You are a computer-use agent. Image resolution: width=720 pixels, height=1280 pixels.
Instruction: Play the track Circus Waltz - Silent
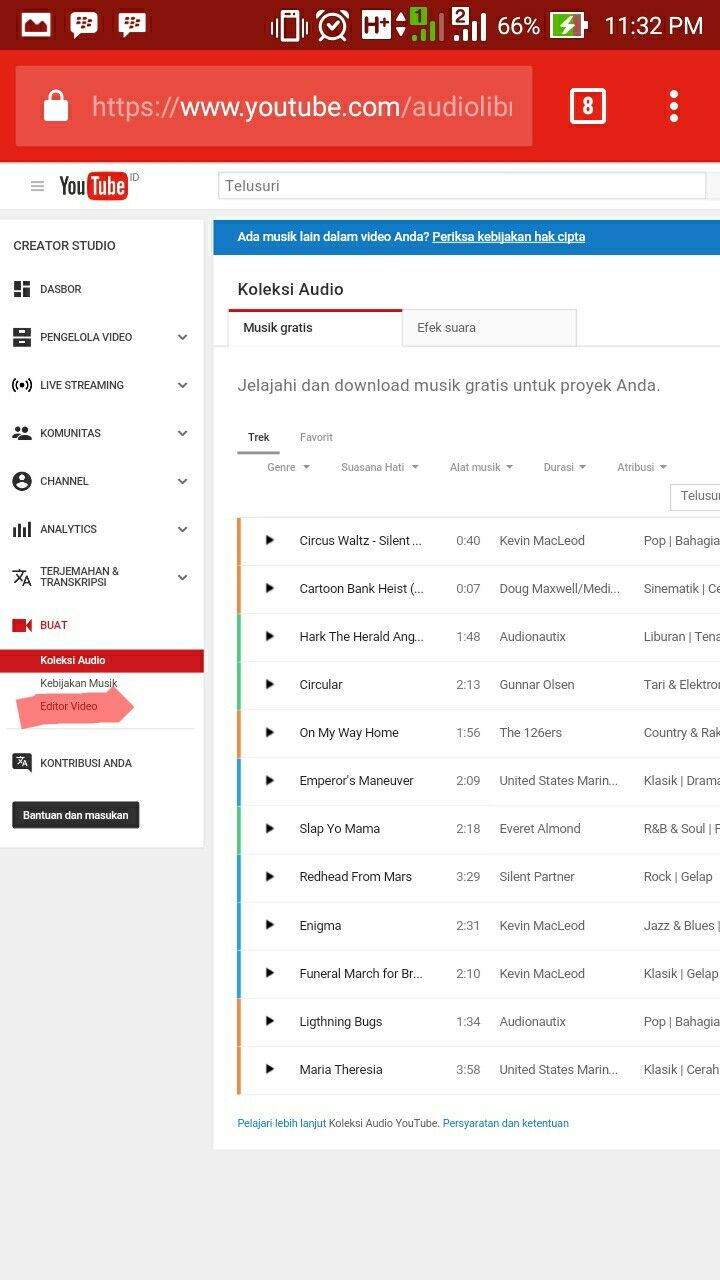[x=269, y=540]
